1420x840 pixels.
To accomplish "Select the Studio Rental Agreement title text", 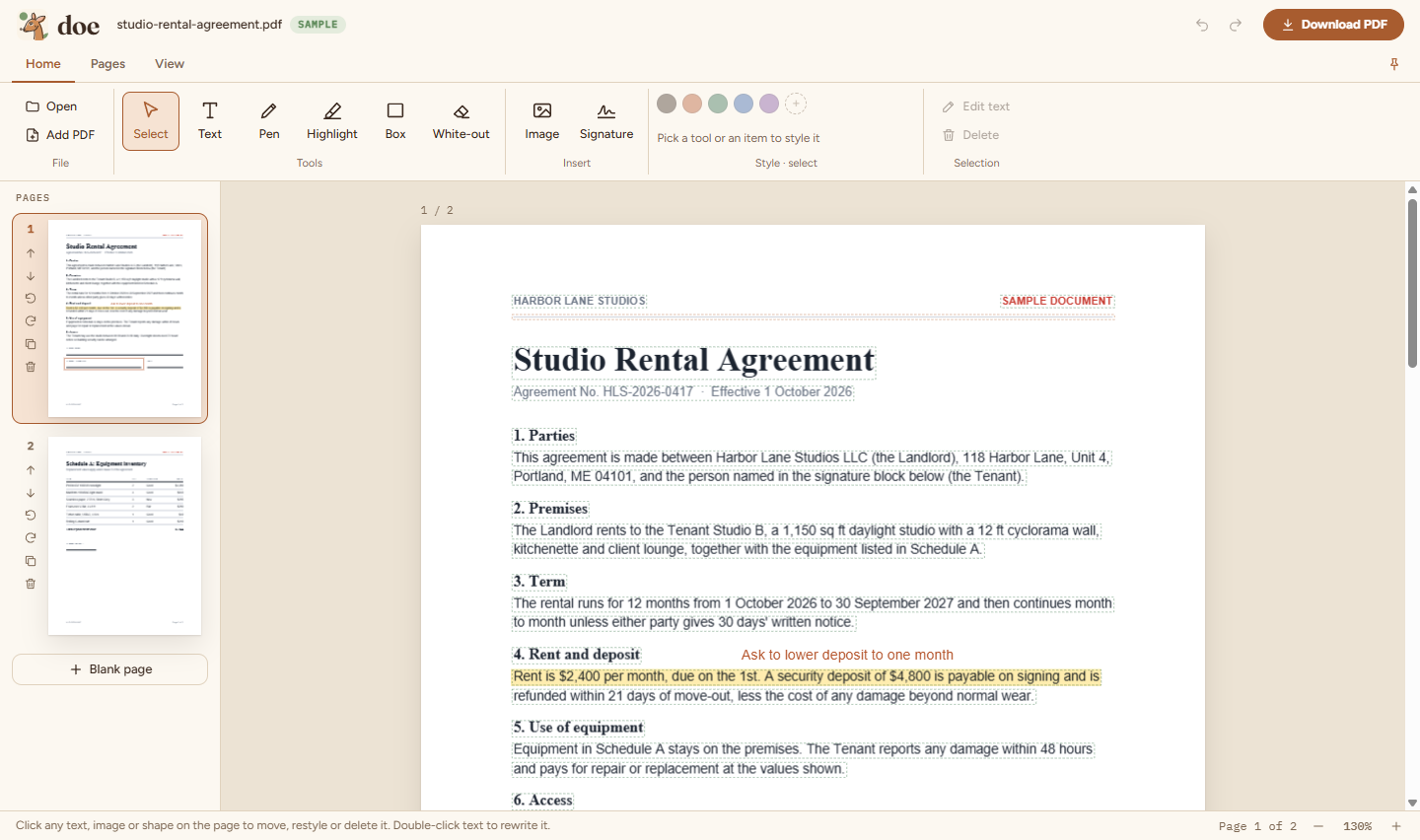I will coord(694,360).
